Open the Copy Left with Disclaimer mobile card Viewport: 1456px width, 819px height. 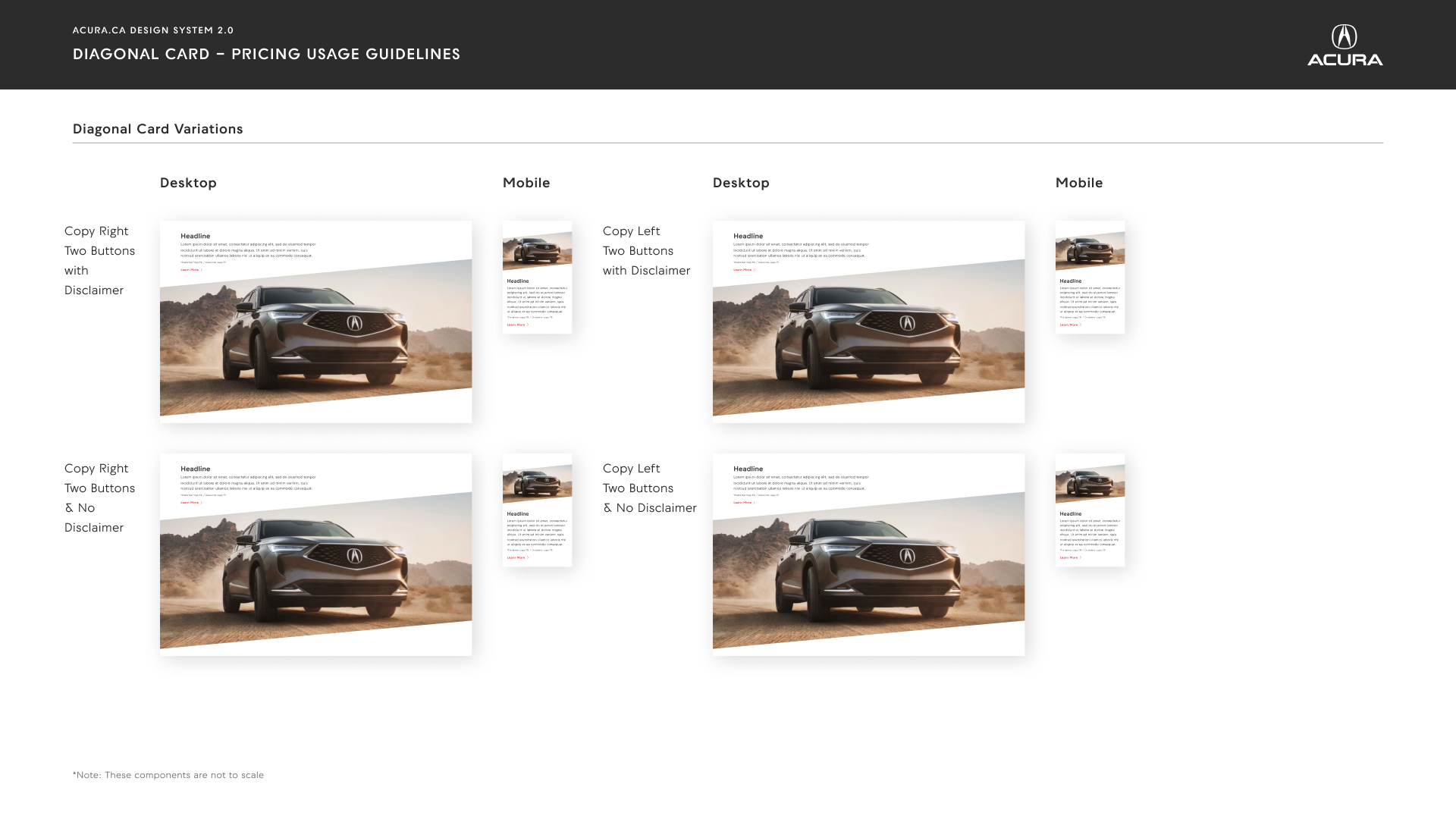(x=1090, y=278)
